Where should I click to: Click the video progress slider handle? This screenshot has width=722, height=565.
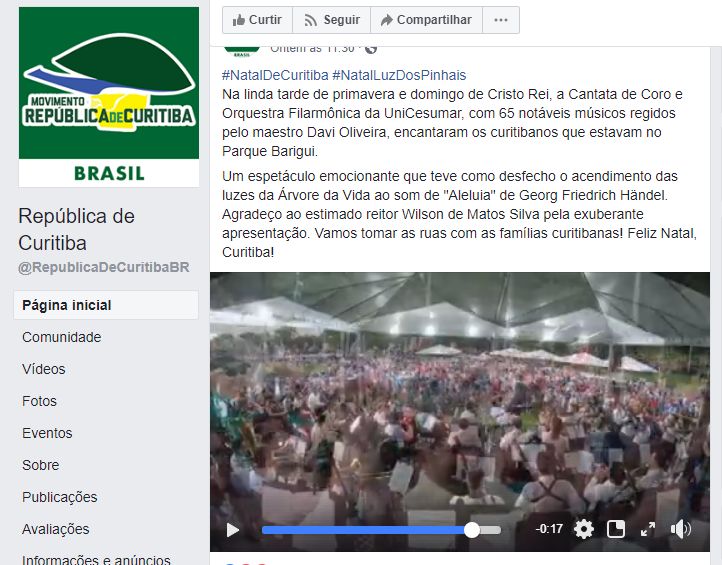pos(472,530)
